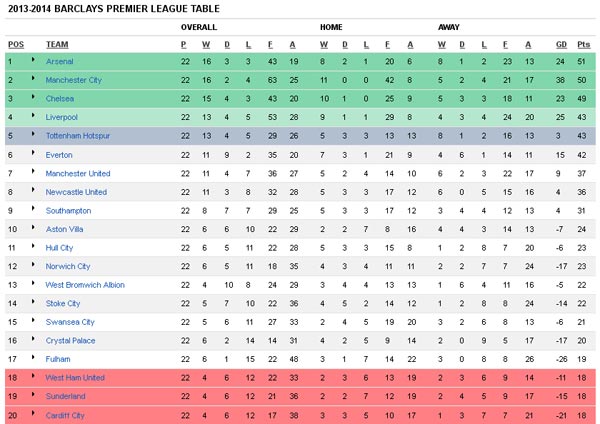The width and height of the screenshot is (600, 424).
Task: Expand the Manchester City row arrow
Action: coord(33,78)
